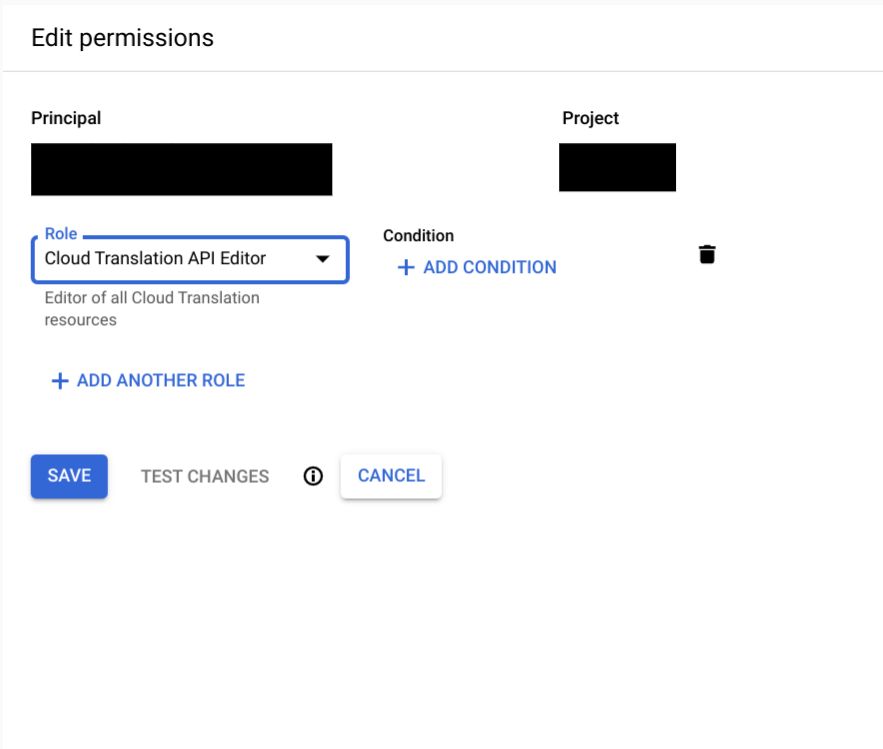Click the 'Editor of all Cloud Translation resources' description
Screen dimensions: 883x749
coord(152,309)
